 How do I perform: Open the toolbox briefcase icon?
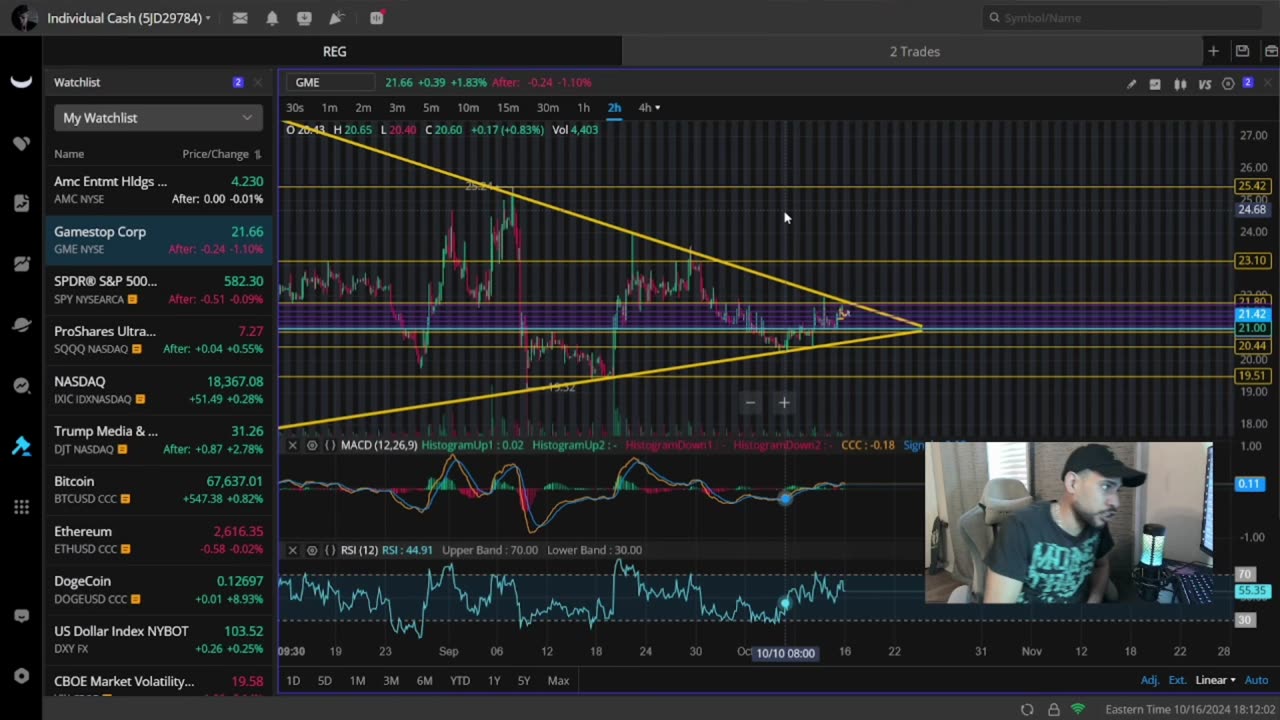[1271, 51]
